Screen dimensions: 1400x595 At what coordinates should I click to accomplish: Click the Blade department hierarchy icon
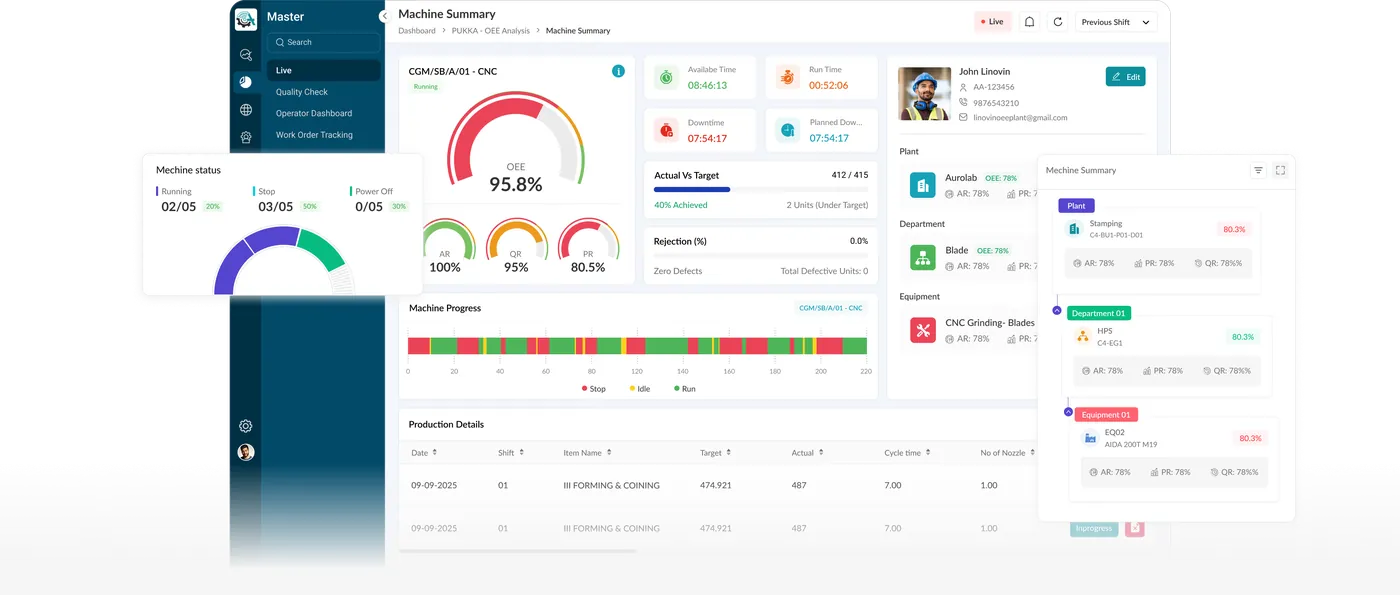click(x=923, y=258)
